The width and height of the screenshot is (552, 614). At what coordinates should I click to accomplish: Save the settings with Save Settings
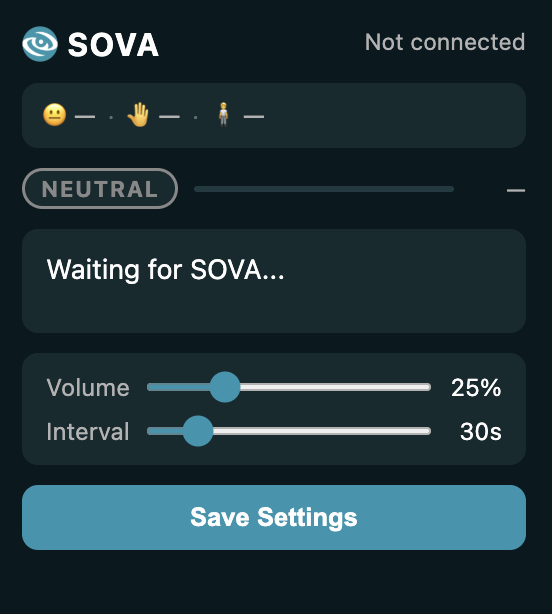click(274, 517)
